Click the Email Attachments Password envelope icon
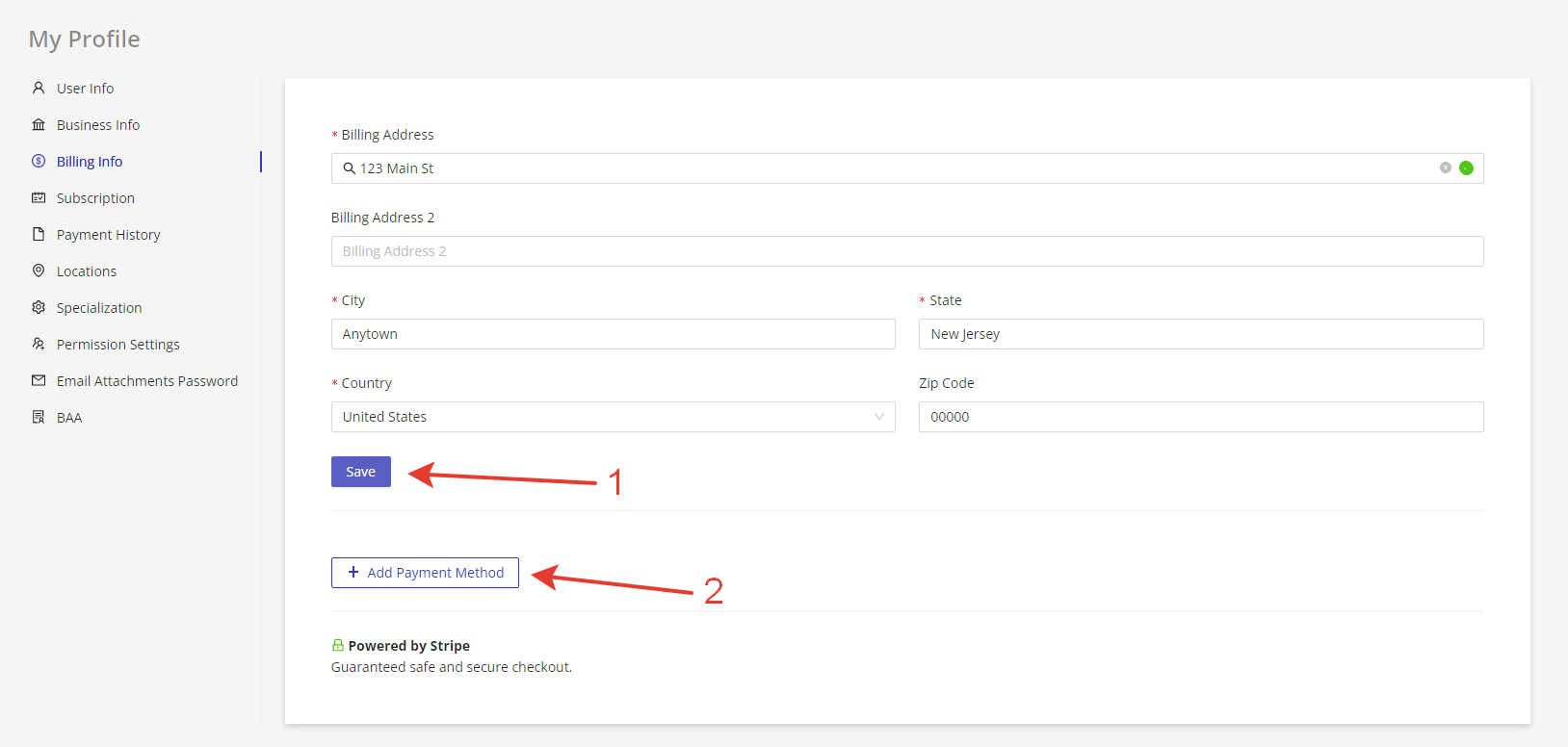The image size is (1568, 747). (x=39, y=381)
